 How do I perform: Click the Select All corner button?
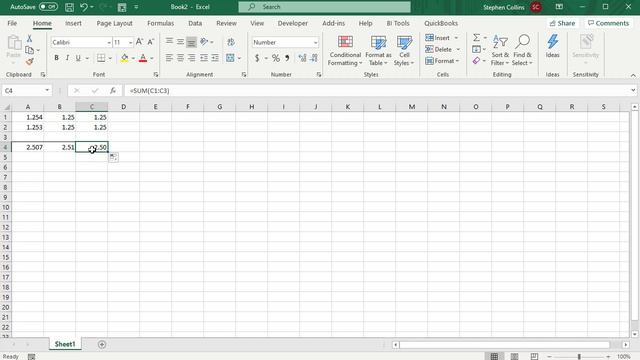(x=6, y=107)
